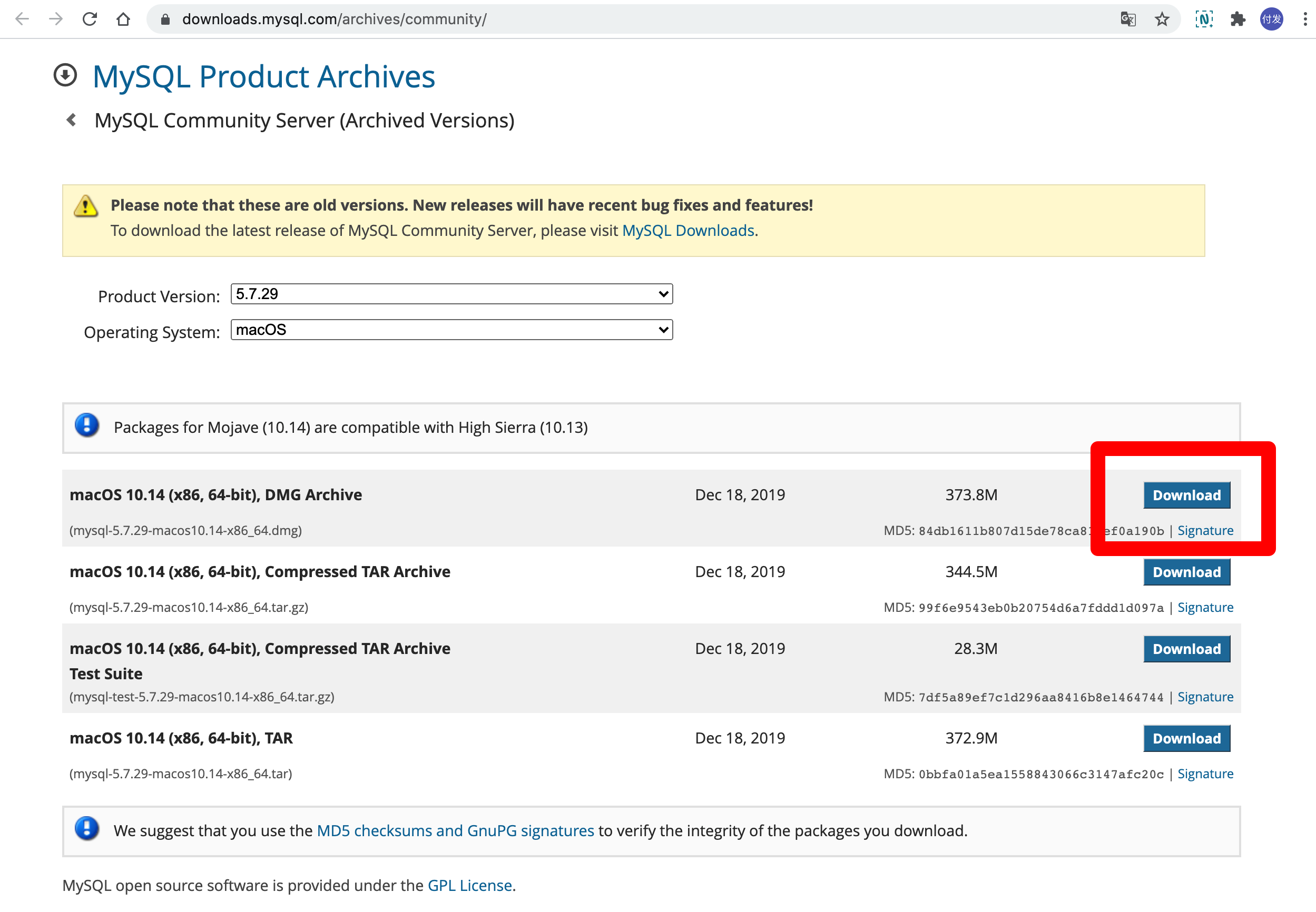
Task: Open MD5 checksums and GnuPG signatures link
Action: point(455,830)
